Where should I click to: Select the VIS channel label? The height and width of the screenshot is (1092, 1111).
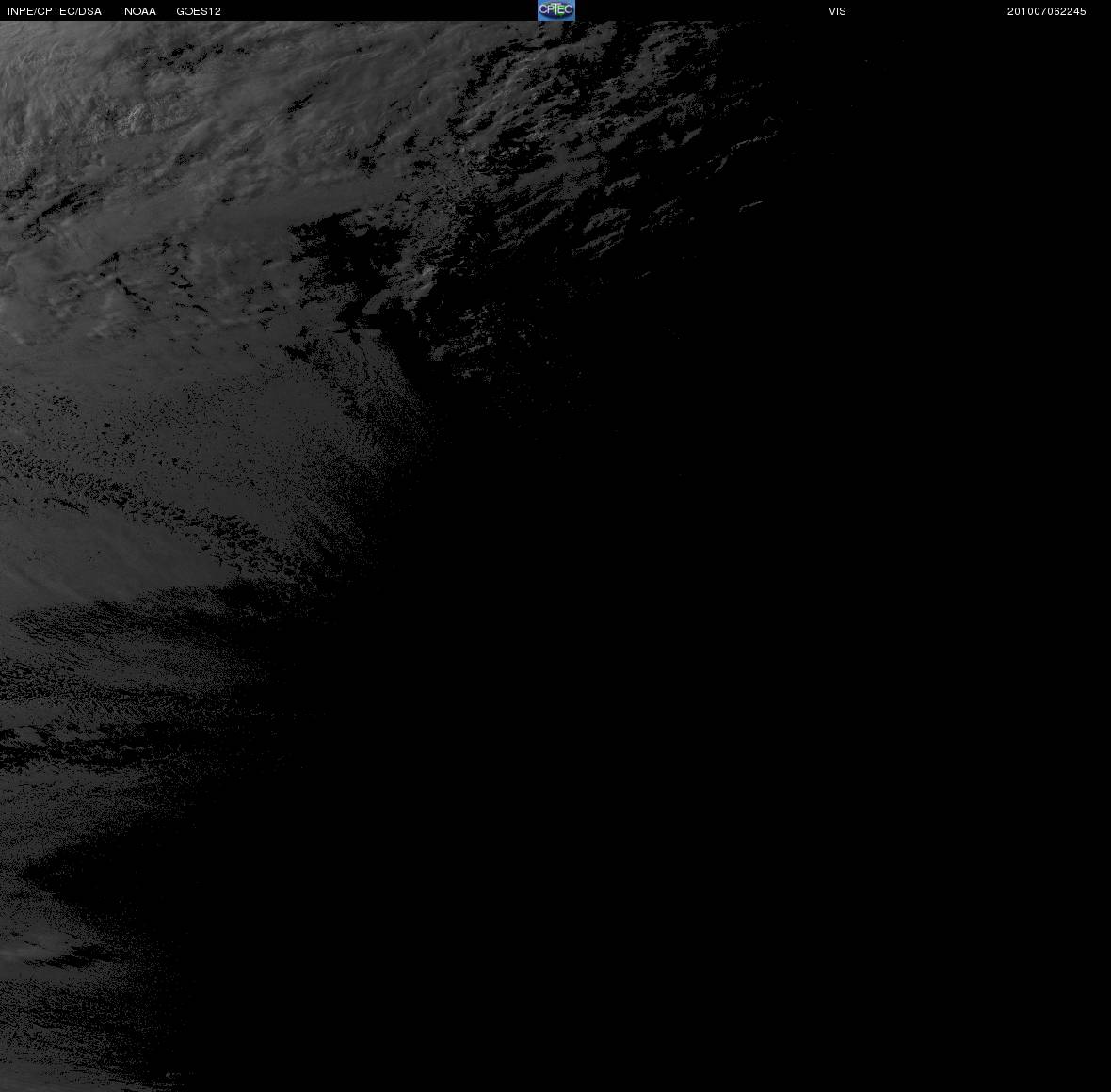(x=838, y=11)
